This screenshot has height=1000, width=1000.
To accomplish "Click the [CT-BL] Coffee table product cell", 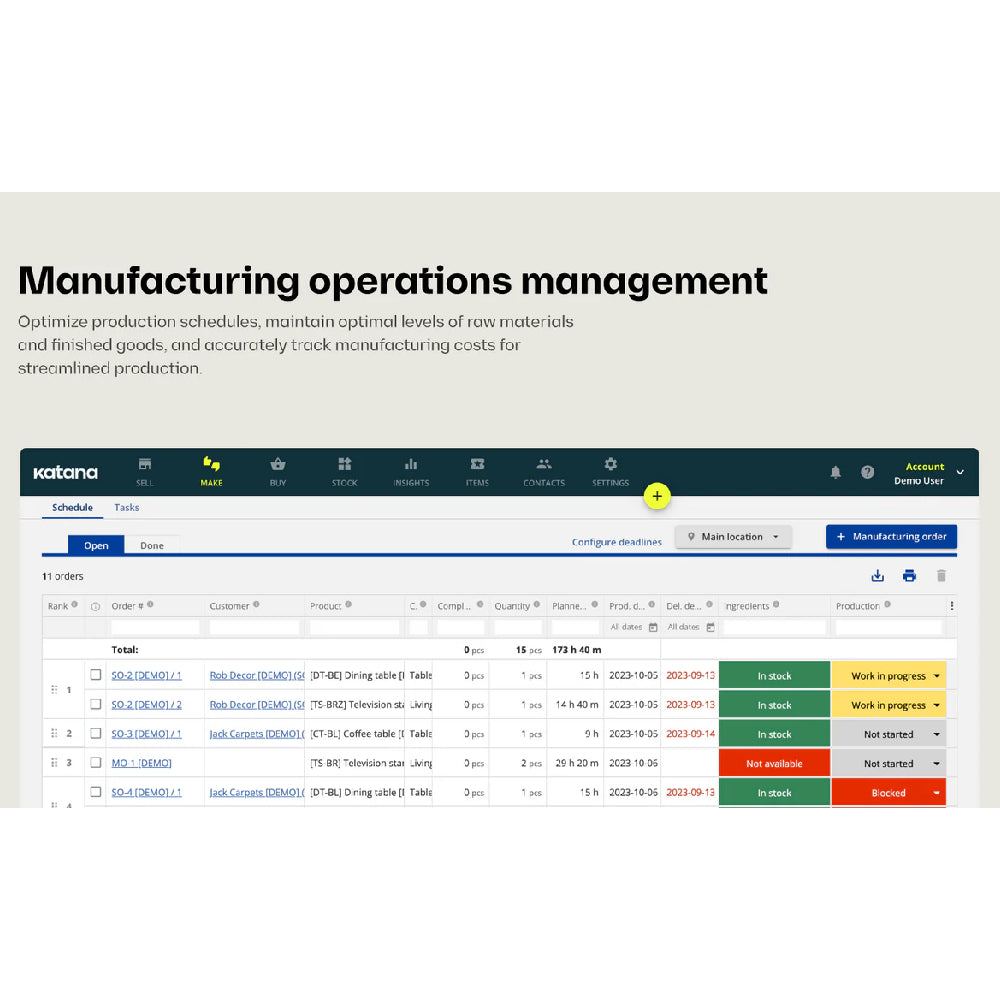I will pyautogui.click(x=357, y=734).
